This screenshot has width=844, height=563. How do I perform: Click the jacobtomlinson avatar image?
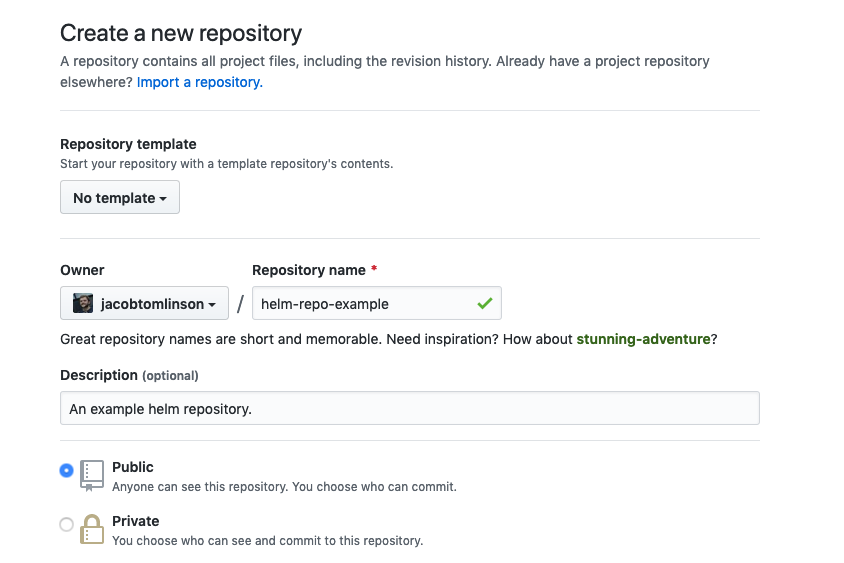pyautogui.click(x=83, y=304)
